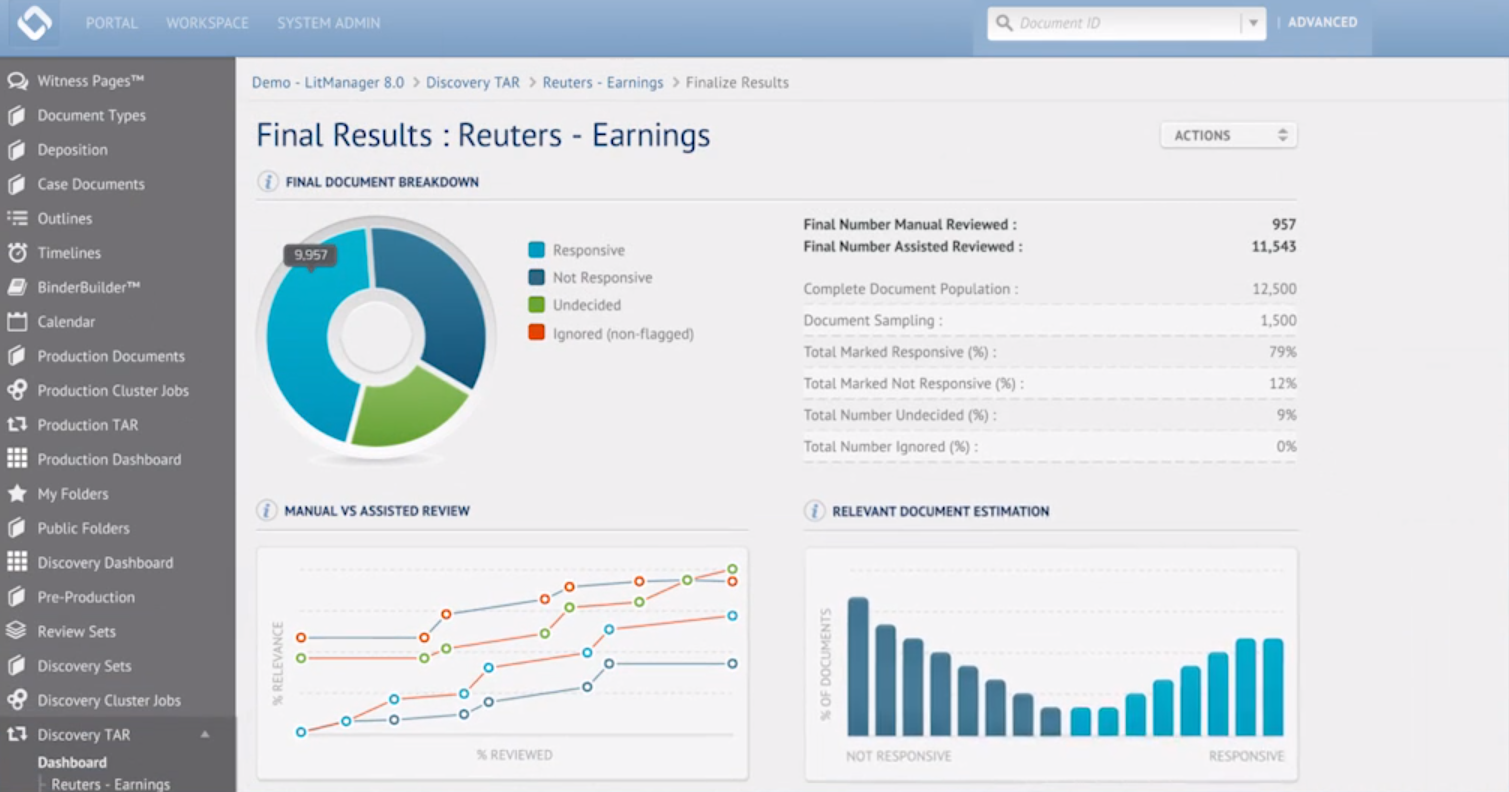Click the application logo icon

(34, 23)
